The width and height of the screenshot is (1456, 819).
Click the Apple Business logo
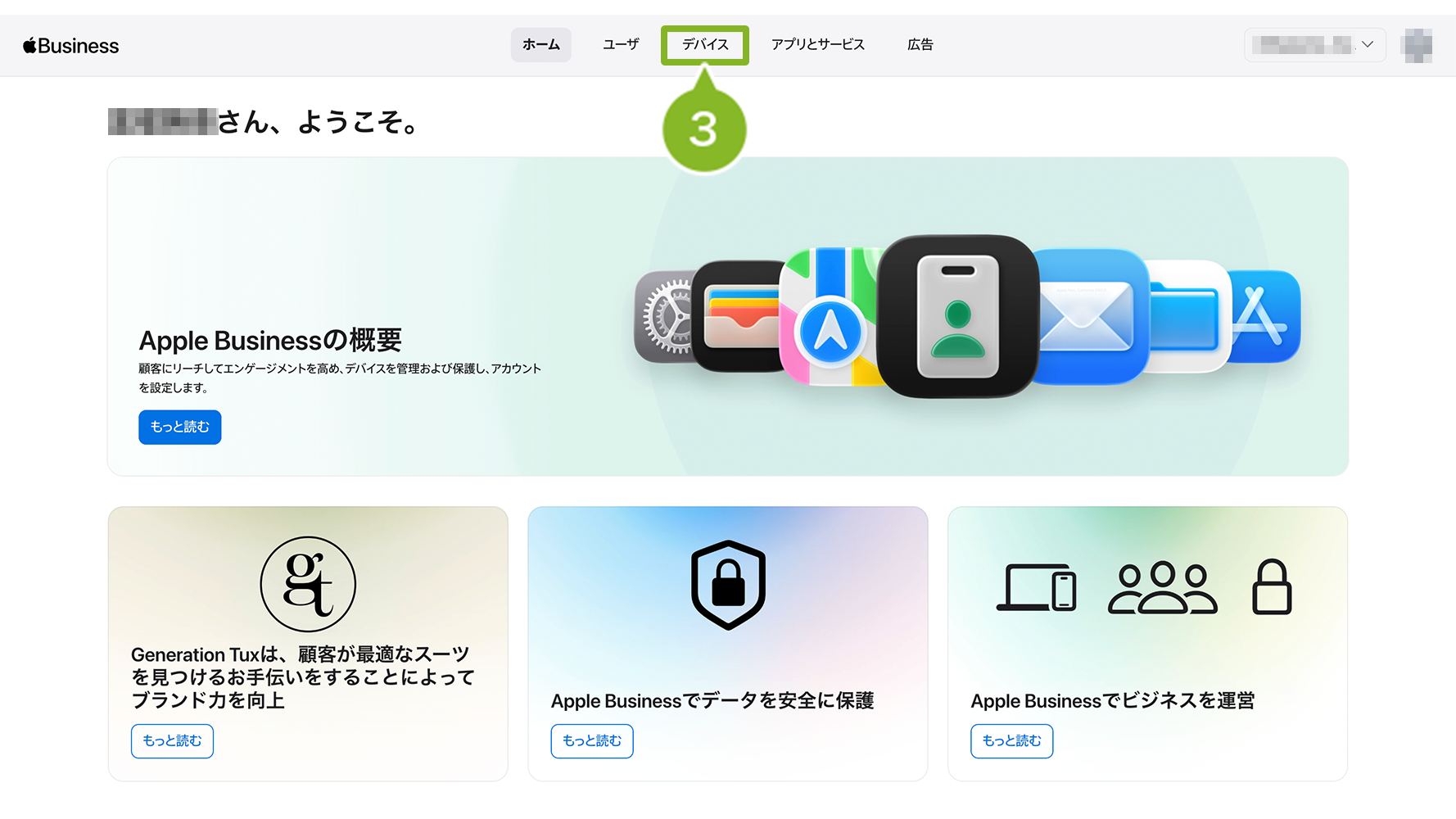(71, 46)
